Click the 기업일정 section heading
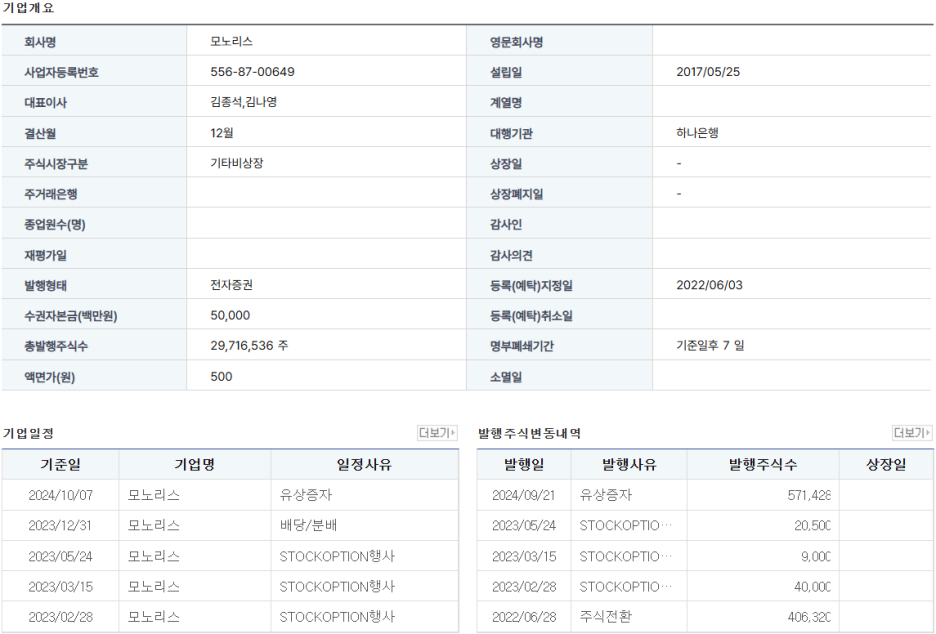936x634 pixels. (29, 433)
